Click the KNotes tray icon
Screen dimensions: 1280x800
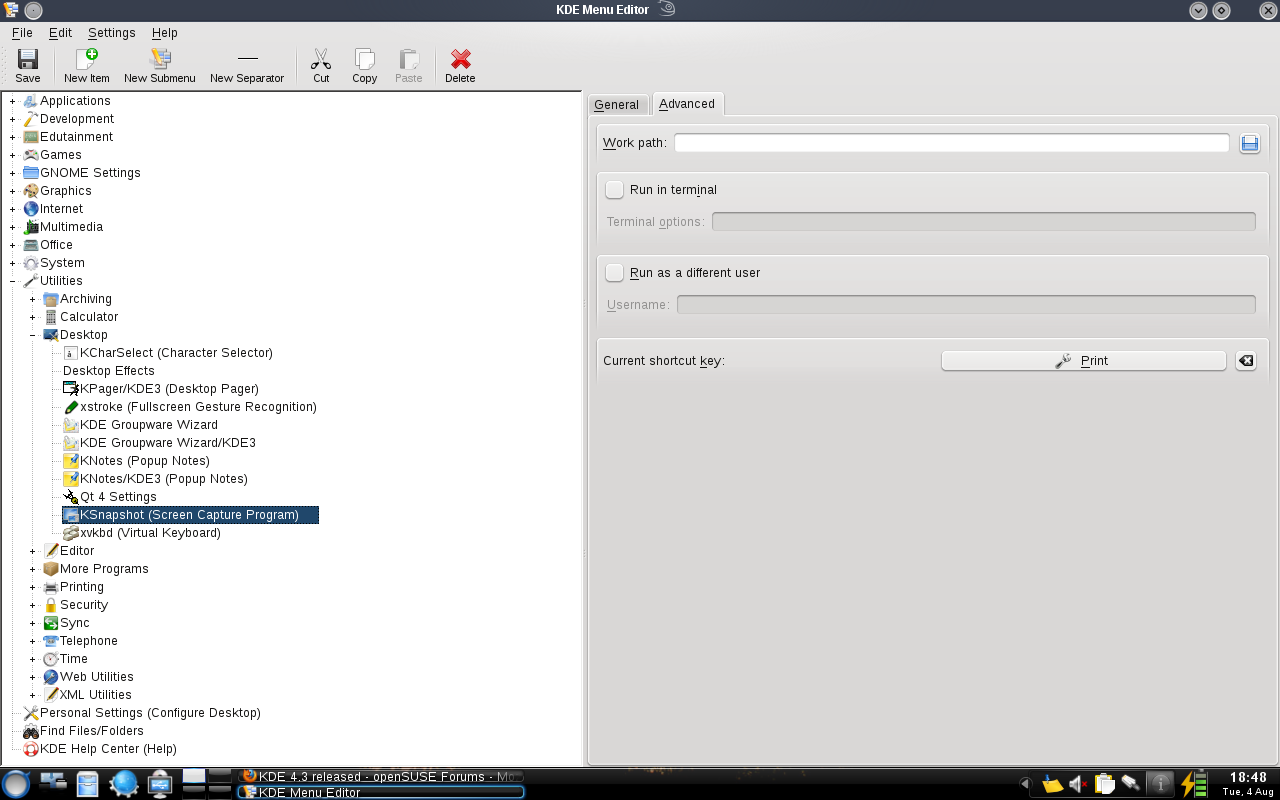(1053, 784)
